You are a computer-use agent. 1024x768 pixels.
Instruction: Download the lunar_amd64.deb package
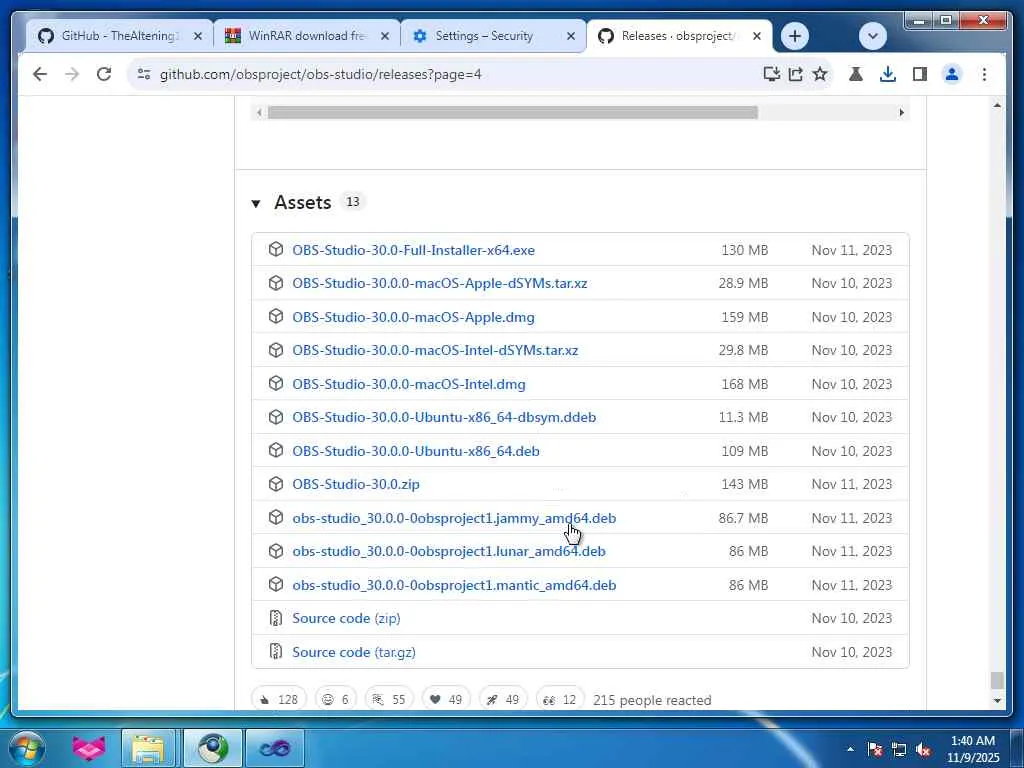(449, 552)
